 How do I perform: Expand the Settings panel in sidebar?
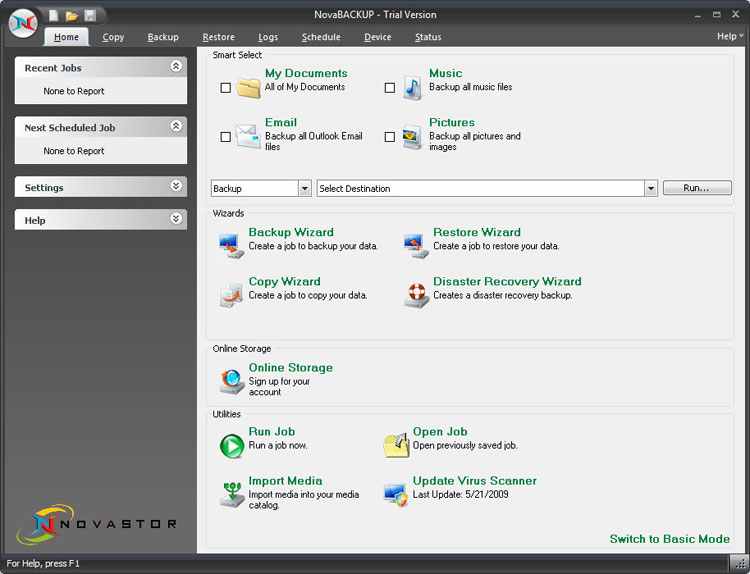point(176,187)
